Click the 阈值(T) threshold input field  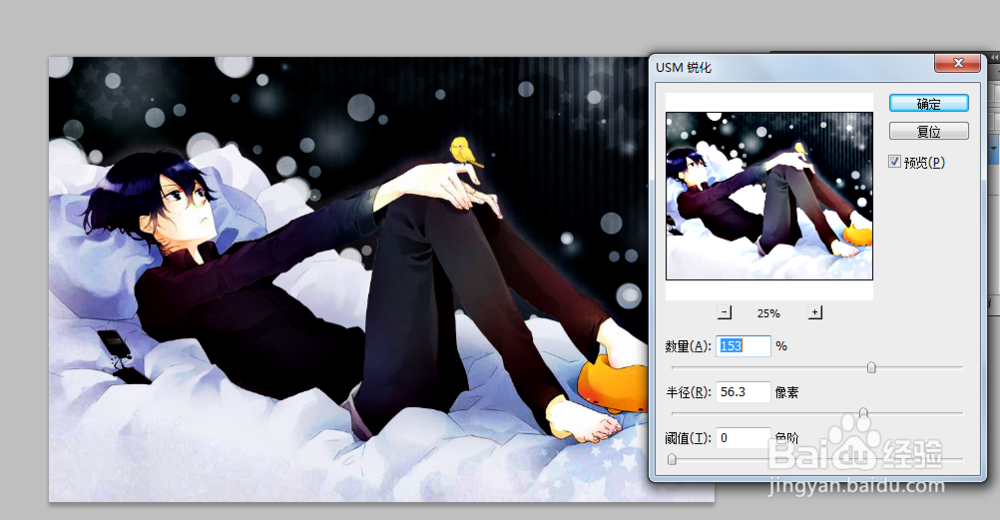(x=743, y=438)
